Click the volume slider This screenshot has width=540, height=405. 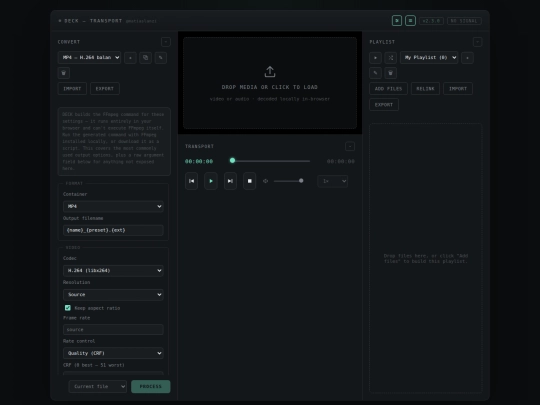(x=289, y=181)
